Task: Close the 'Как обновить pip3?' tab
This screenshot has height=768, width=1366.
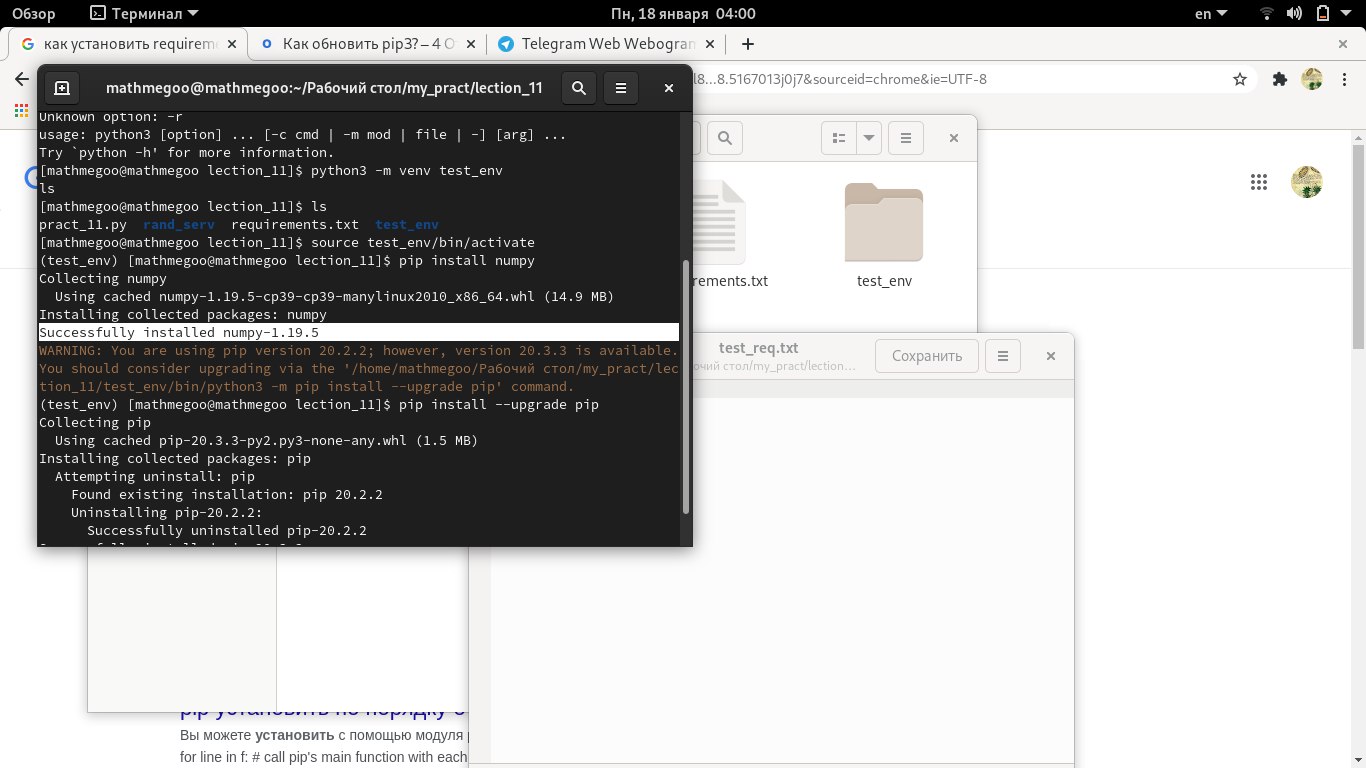Action: [472, 44]
